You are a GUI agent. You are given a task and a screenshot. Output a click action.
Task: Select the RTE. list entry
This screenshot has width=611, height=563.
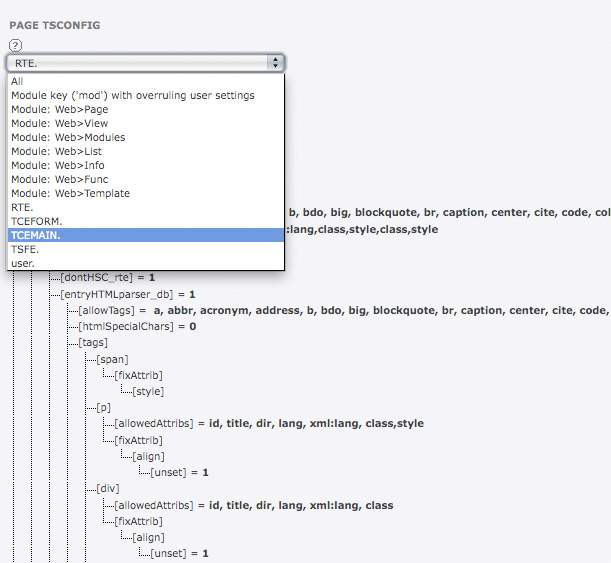click(22, 207)
